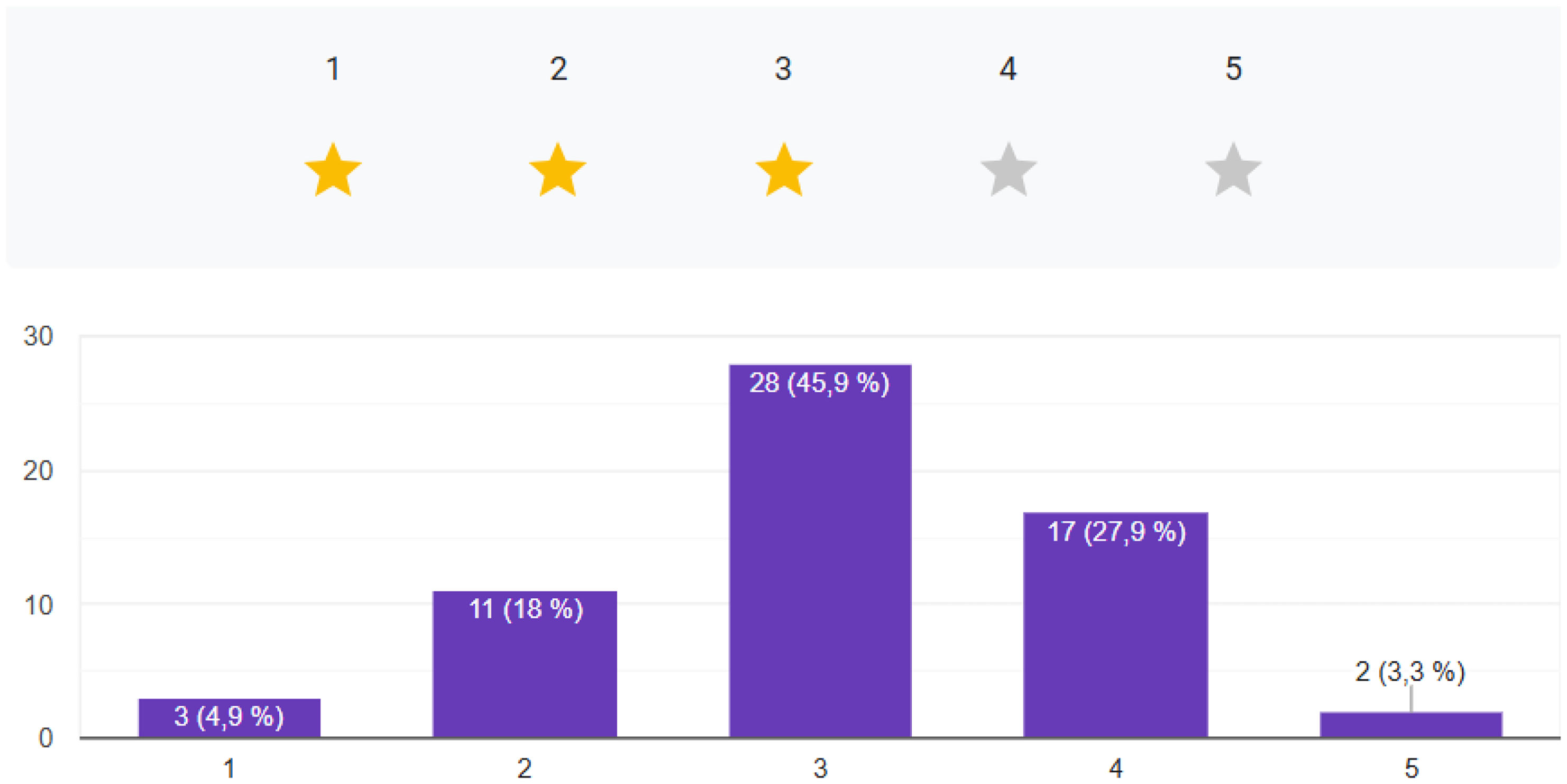Rate four stars using fourth gray star
This screenshot has height=784, width=1567.
1009,170
